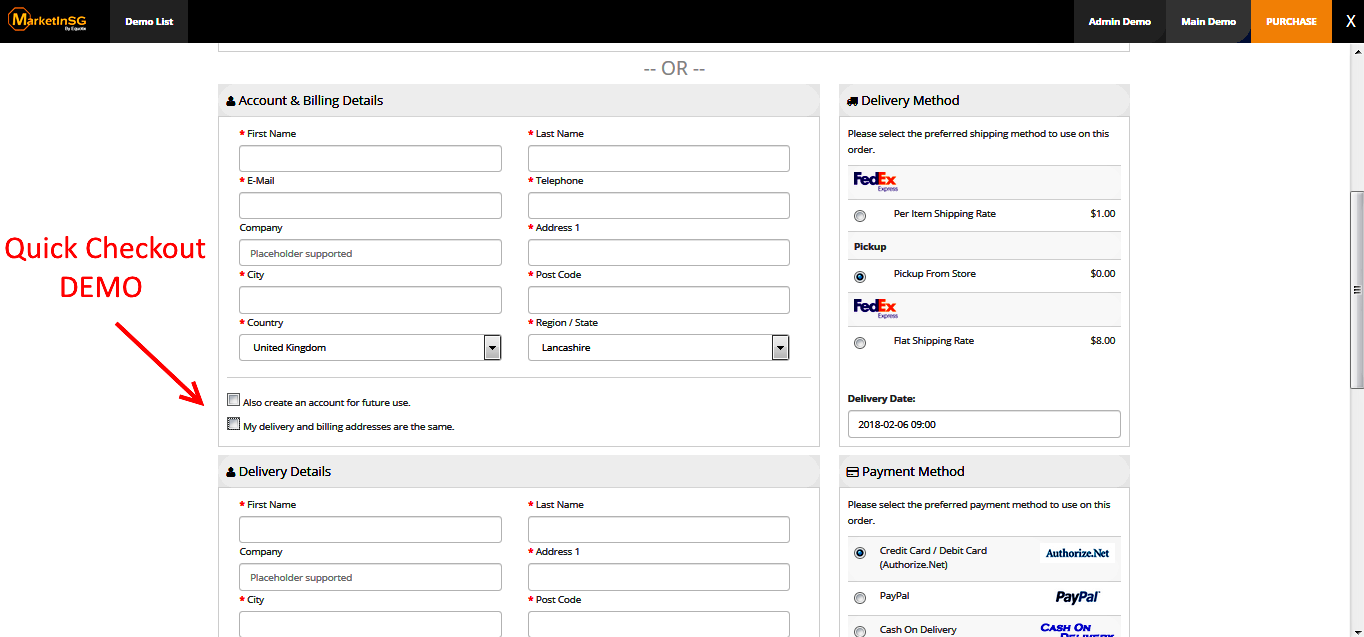This screenshot has width=1364, height=637.
Task: Switch to the Admin Demo tab
Action: [x=1120, y=21]
